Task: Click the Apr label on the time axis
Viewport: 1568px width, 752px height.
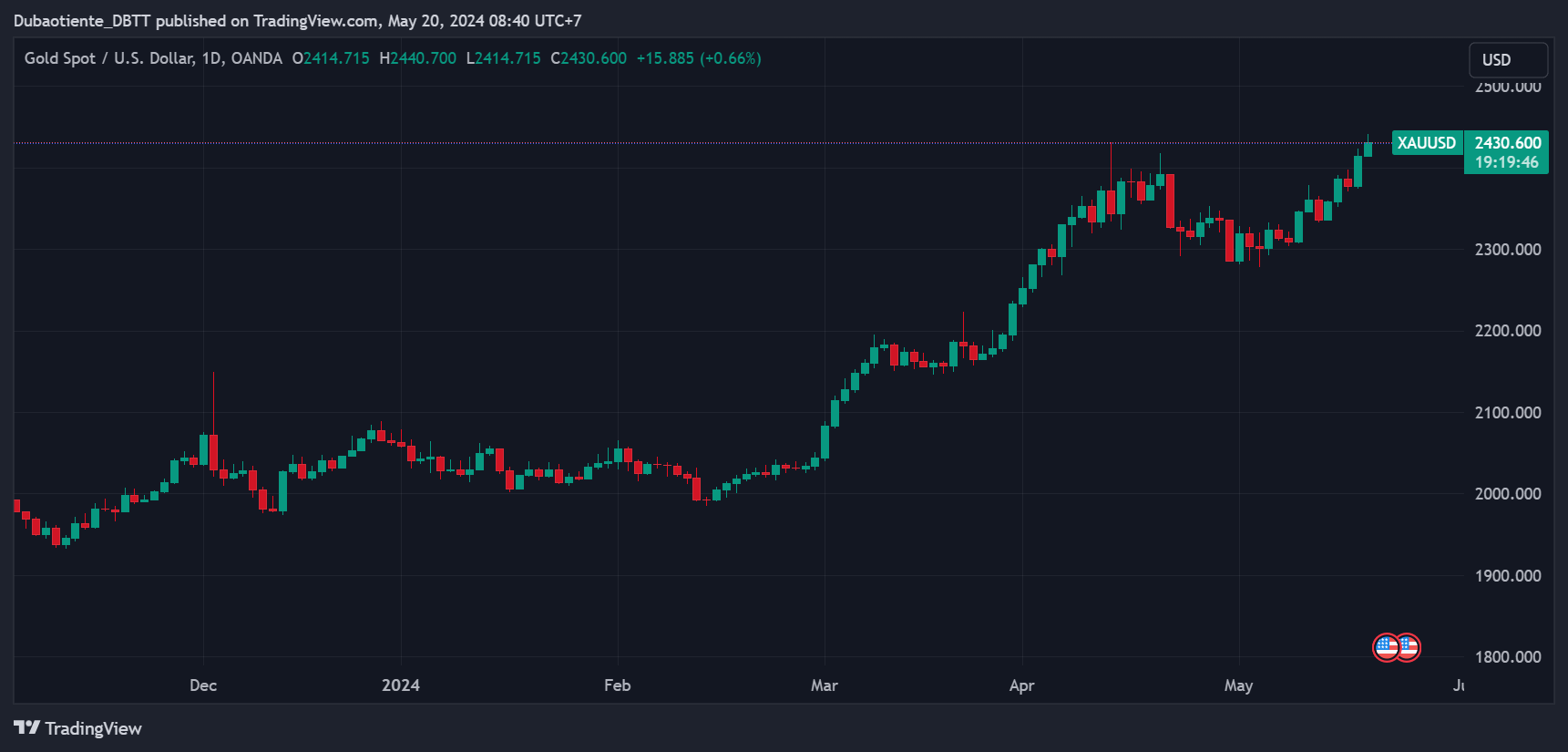Action: pos(1022,685)
